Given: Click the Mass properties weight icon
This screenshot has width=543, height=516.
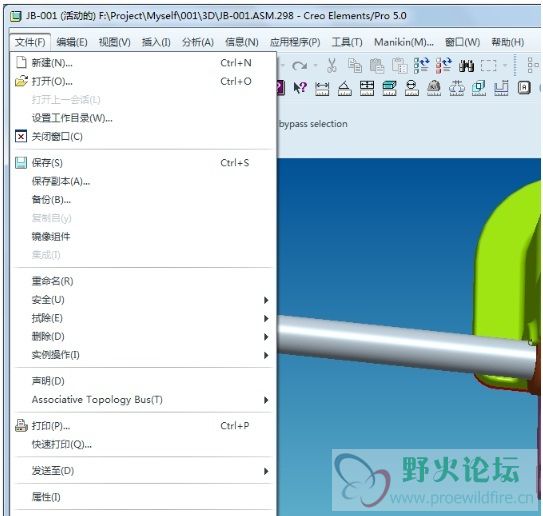Looking at the screenshot, I should [434, 88].
